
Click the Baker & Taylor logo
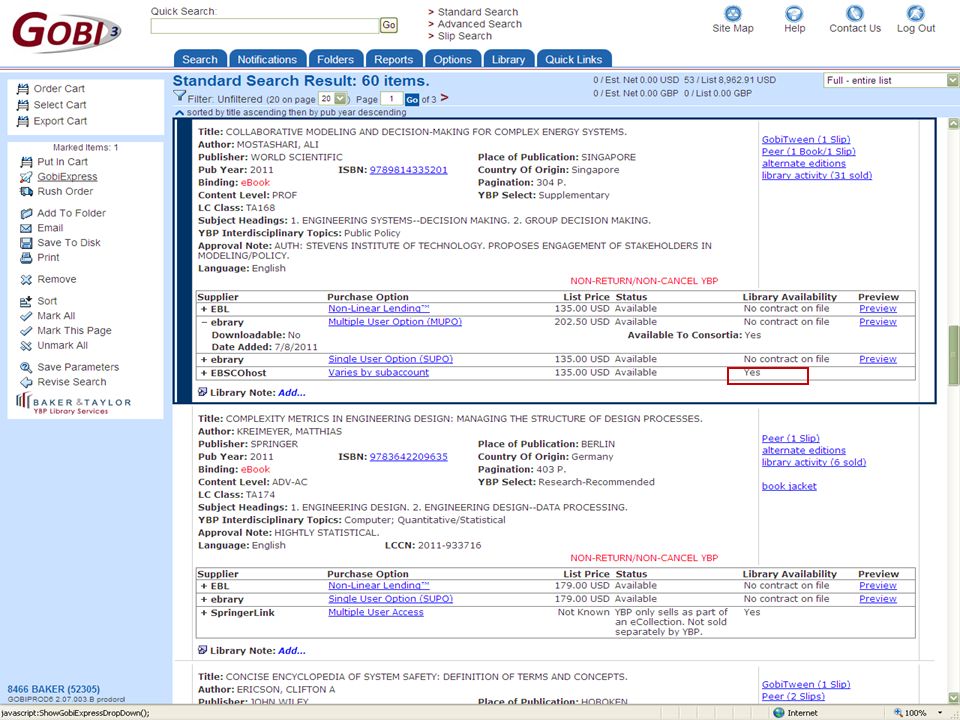tap(73, 404)
